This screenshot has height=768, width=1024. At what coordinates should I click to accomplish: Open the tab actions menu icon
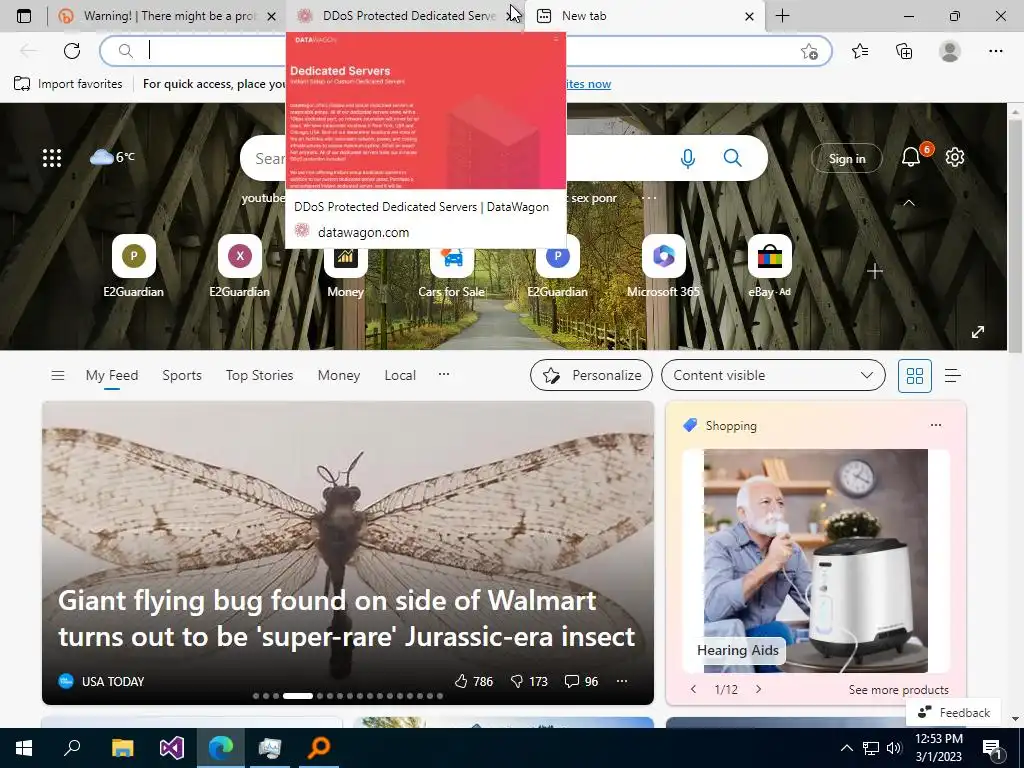click(x=24, y=16)
